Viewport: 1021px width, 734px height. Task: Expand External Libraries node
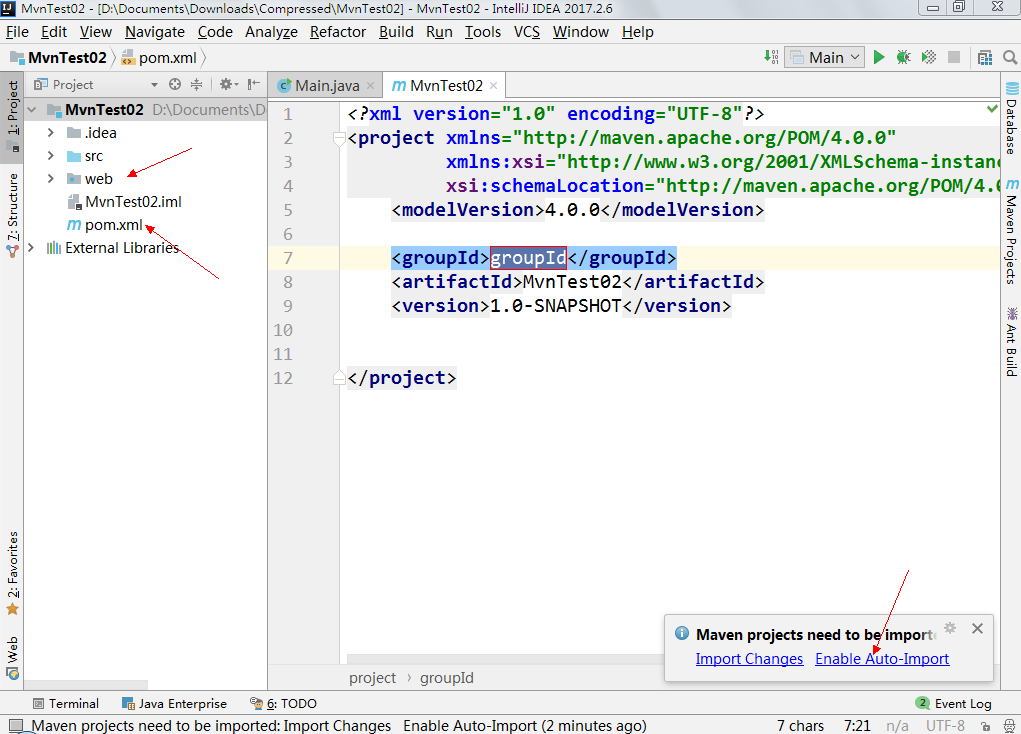[x=31, y=247]
